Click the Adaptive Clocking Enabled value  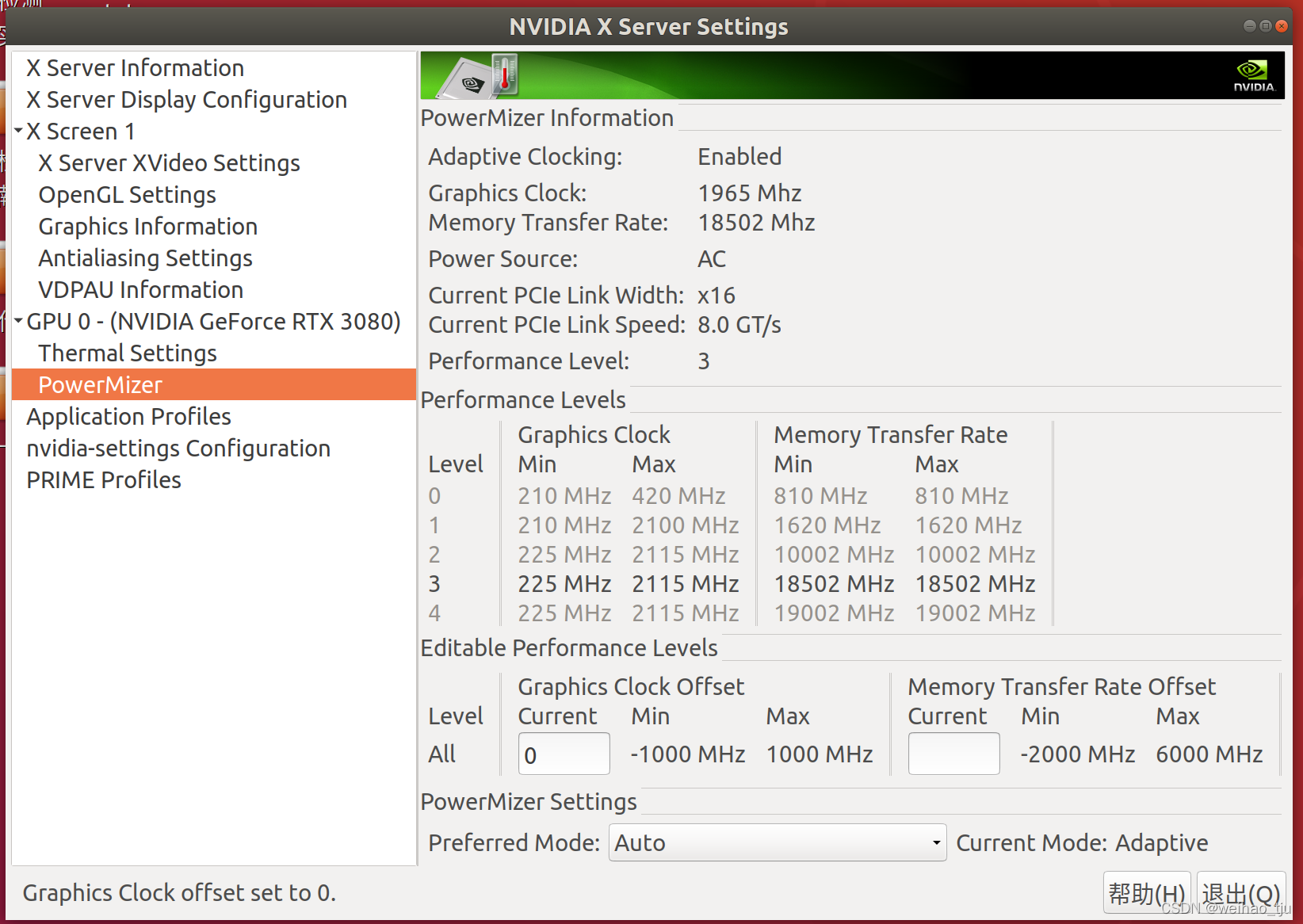pyautogui.click(x=739, y=157)
